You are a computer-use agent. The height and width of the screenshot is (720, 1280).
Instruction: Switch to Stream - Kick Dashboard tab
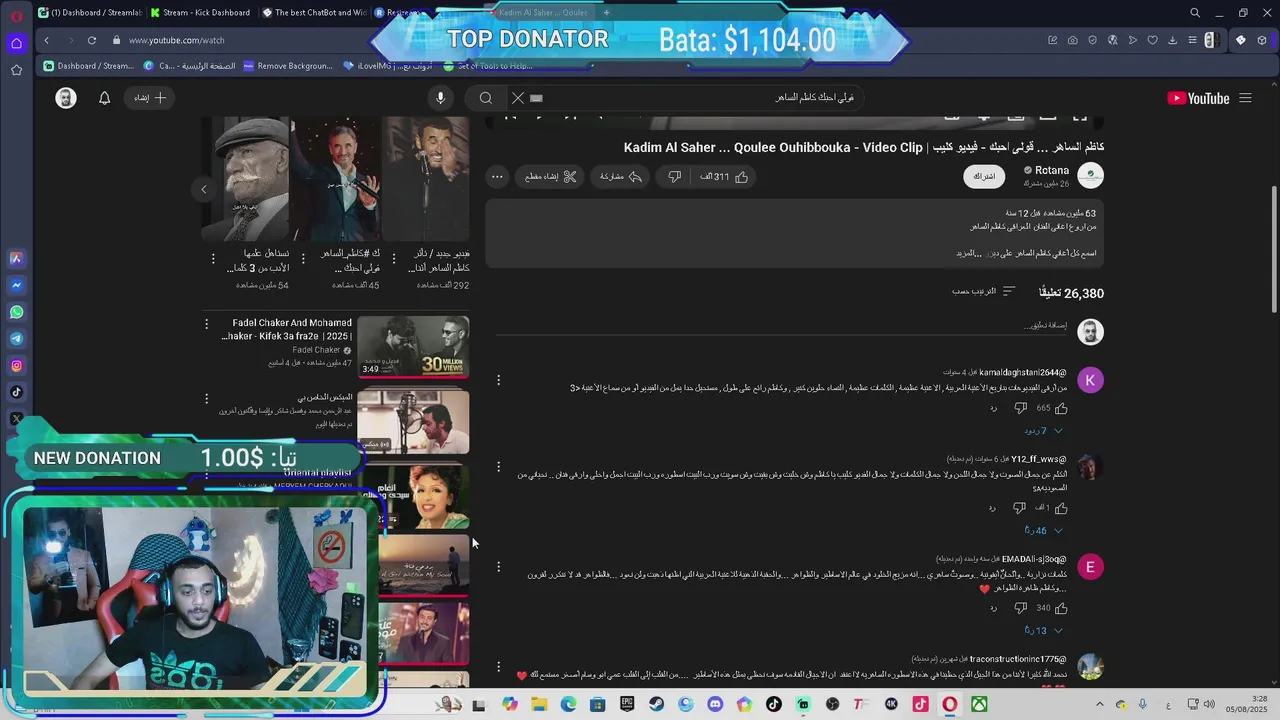click(x=199, y=13)
